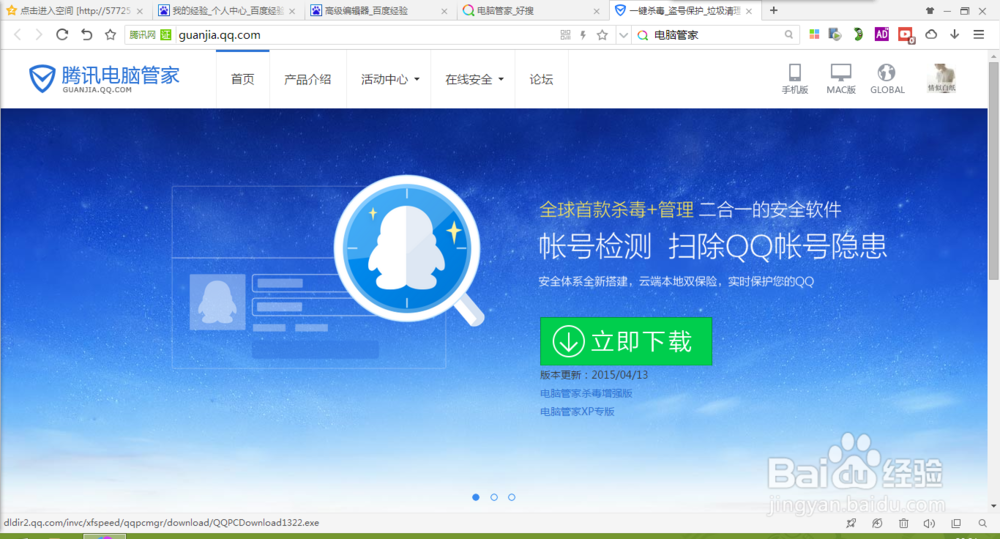Open the cloud sync icon
Image resolution: width=1000 pixels, height=539 pixels.
pos(931,34)
